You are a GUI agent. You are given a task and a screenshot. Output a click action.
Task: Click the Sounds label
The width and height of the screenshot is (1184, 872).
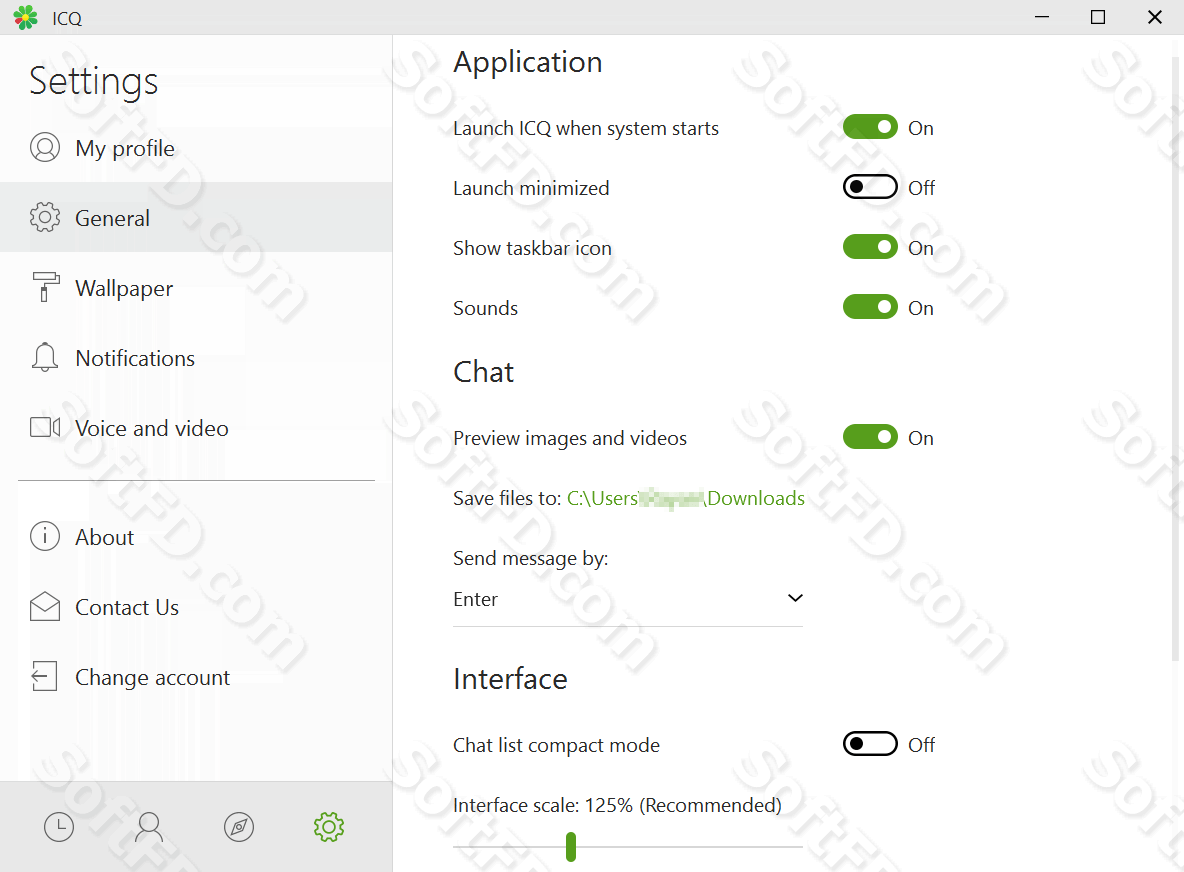pos(486,308)
